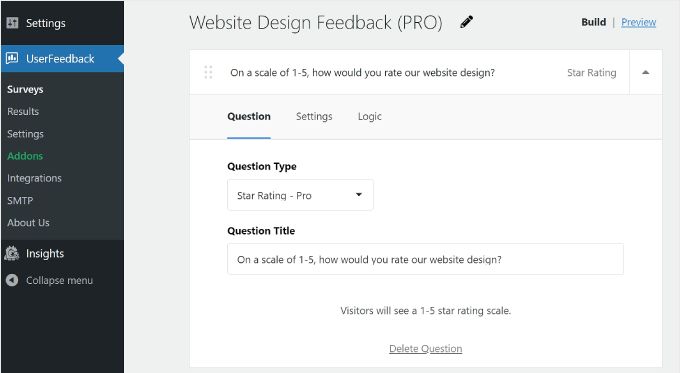Click the pencil icon to edit survey title

tap(467, 22)
